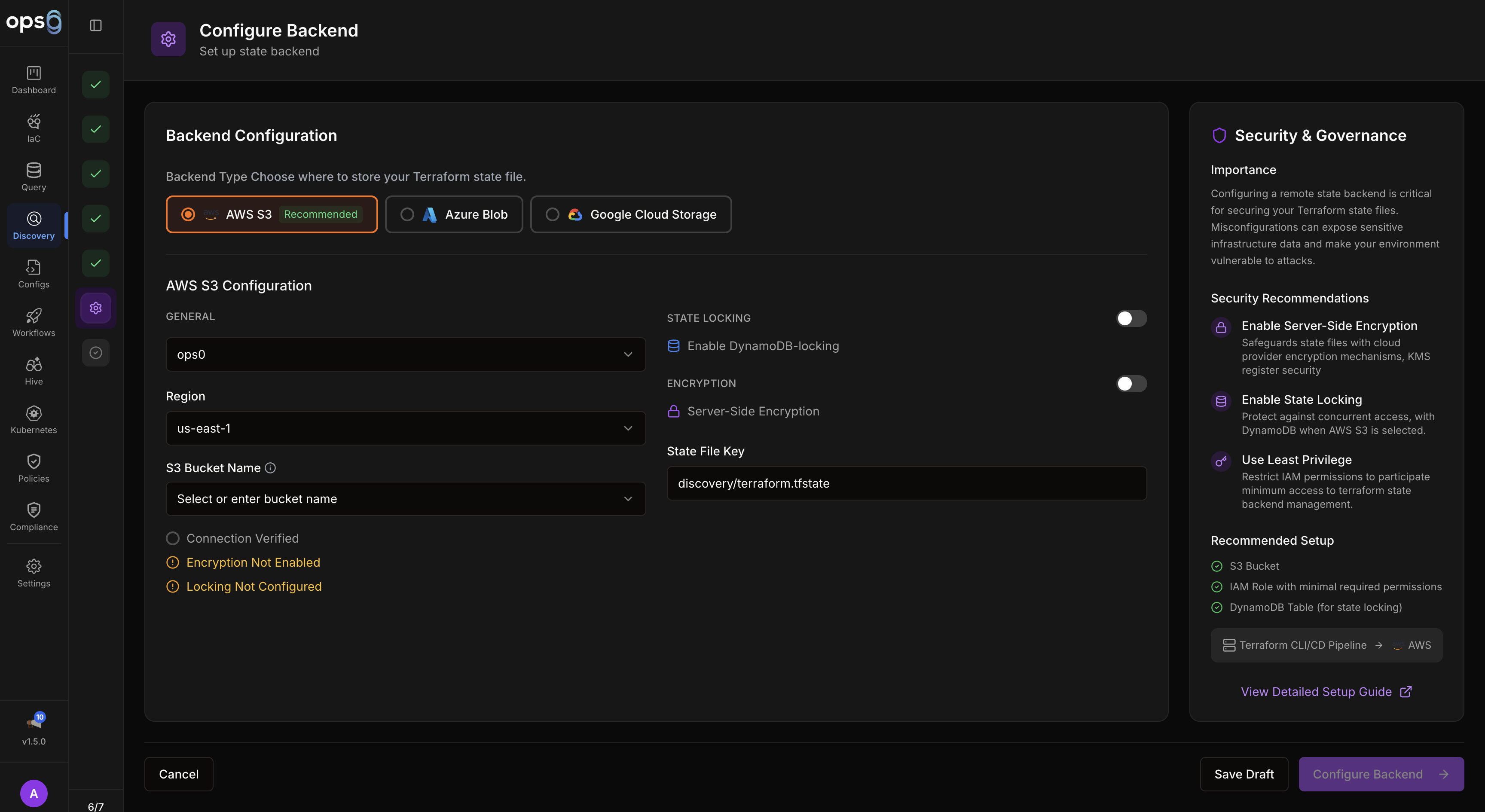This screenshot has width=1485, height=812.
Task: Open the Compliance shield icon
Action: 34,510
